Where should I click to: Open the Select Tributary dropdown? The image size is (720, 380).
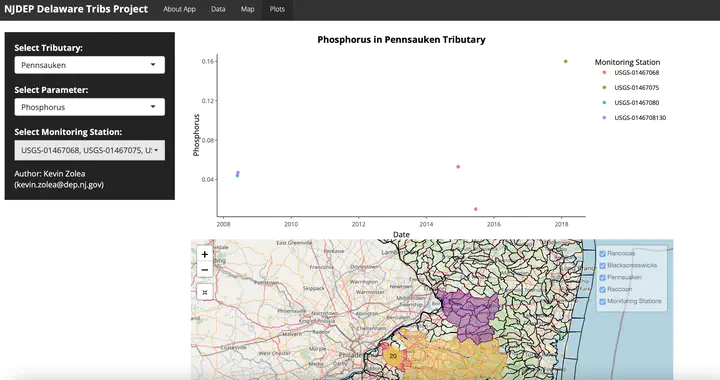(x=90, y=65)
